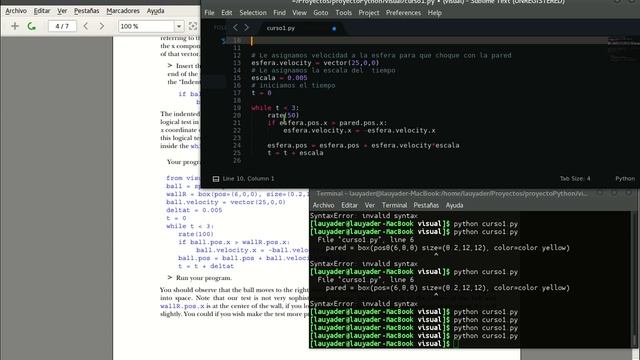Open Ayuda menu in the PDF viewer
The height and width of the screenshot is (360, 640).
(x=156, y=11)
